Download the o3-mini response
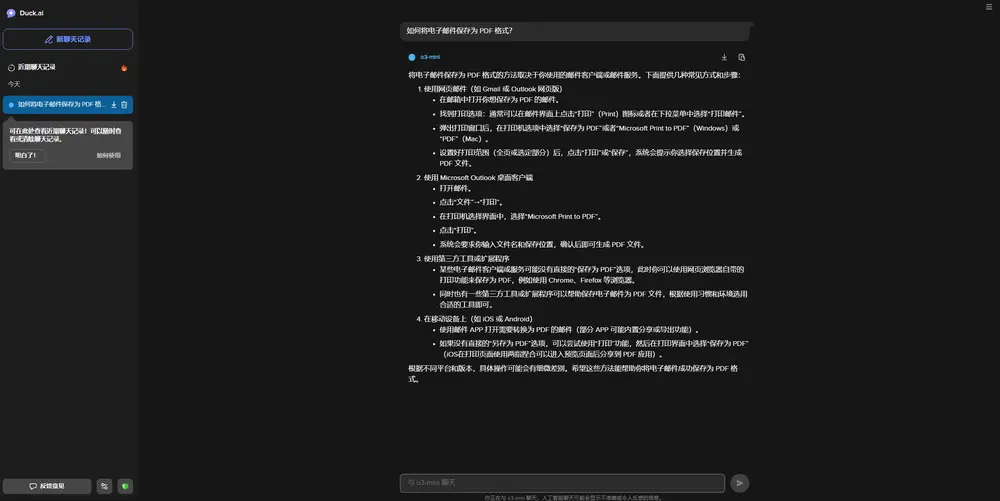This screenshot has width=1000, height=501. pyautogui.click(x=724, y=57)
